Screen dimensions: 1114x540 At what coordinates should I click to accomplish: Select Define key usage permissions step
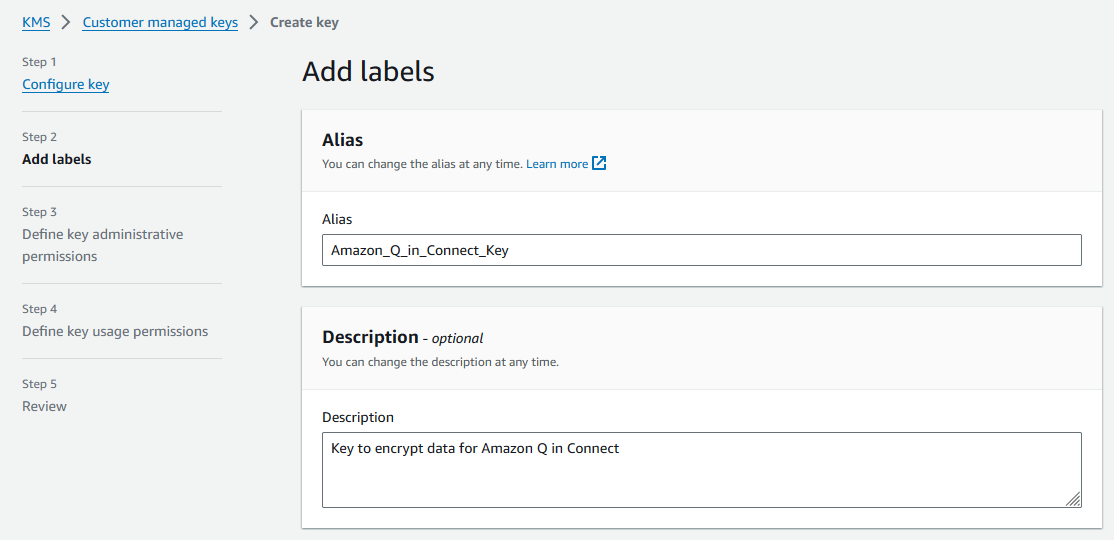pos(115,331)
